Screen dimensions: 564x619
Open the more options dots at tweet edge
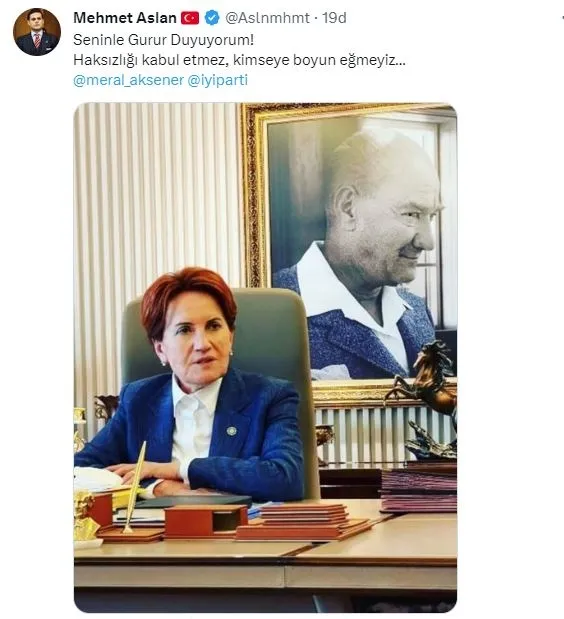562,18
